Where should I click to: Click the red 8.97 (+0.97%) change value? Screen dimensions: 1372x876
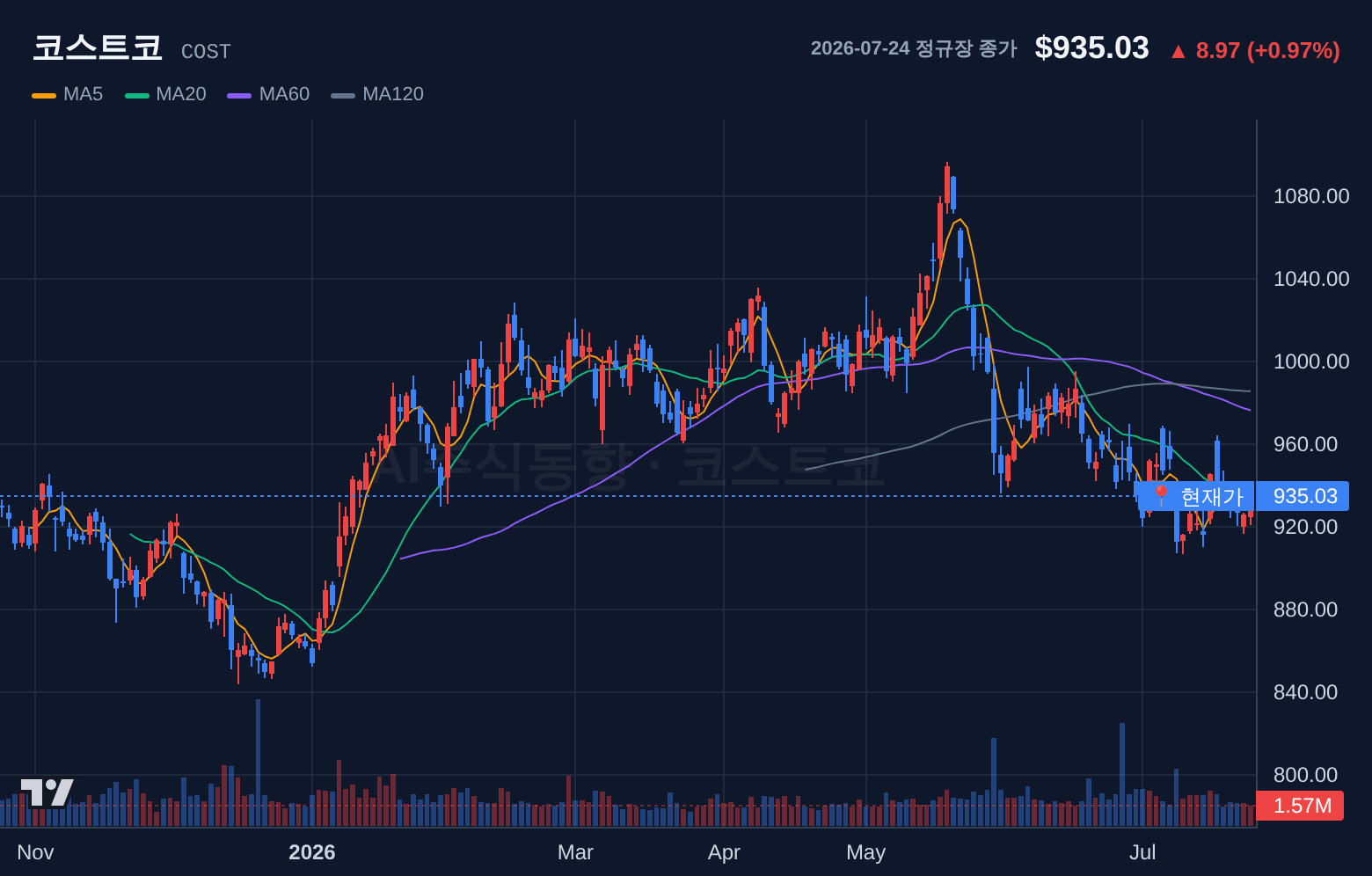(x=1267, y=51)
